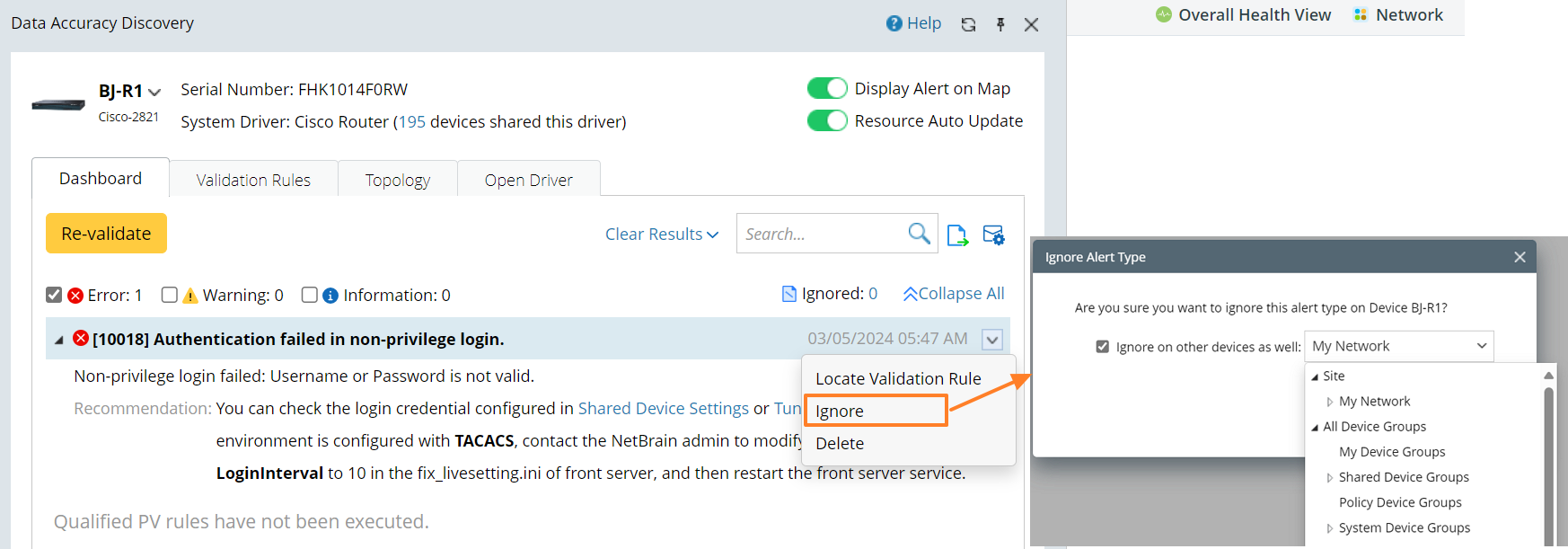Switch to the Validation Rules tab

pyautogui.click(x=253, y=180)
